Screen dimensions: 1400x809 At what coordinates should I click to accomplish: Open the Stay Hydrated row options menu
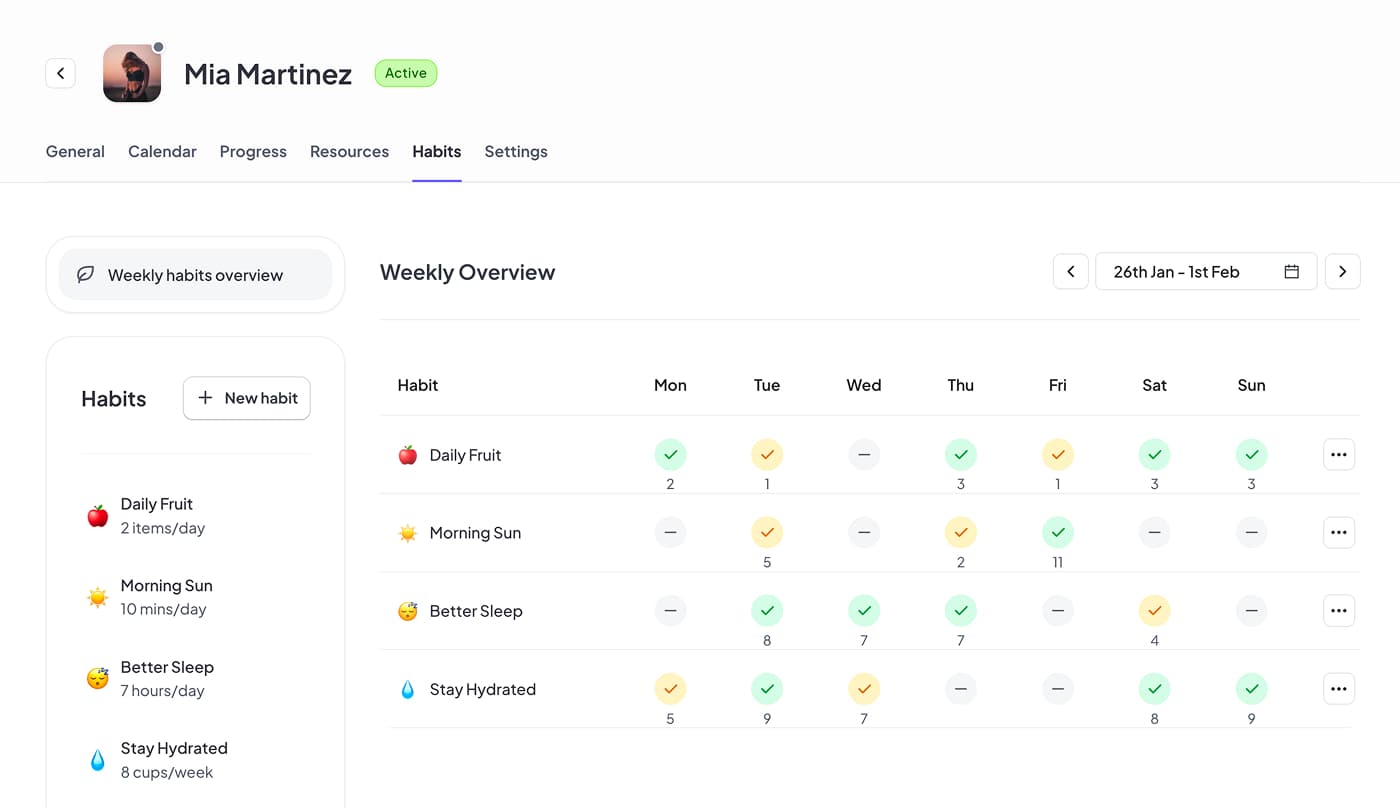click(1339, 688)
